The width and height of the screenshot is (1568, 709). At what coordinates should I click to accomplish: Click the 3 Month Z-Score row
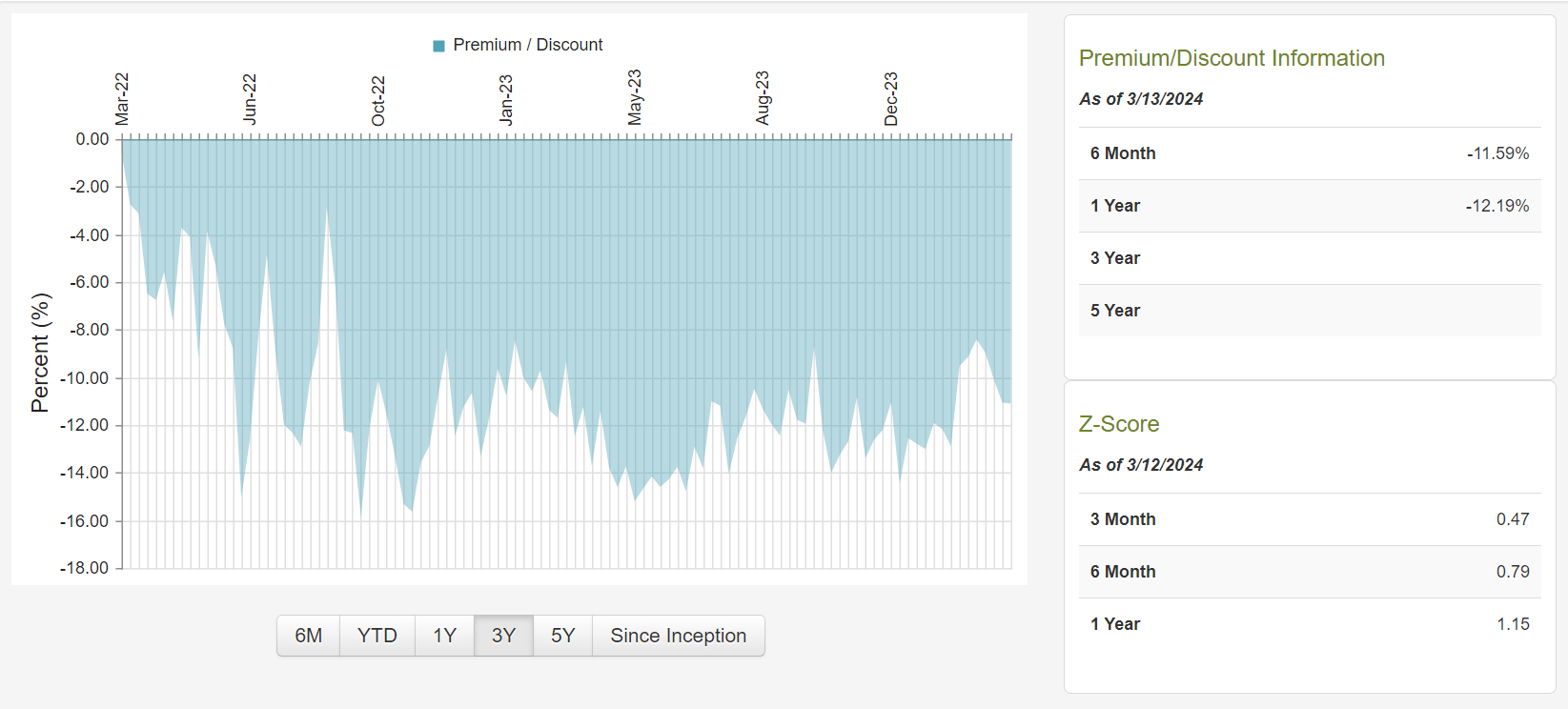pos(1309,519)
